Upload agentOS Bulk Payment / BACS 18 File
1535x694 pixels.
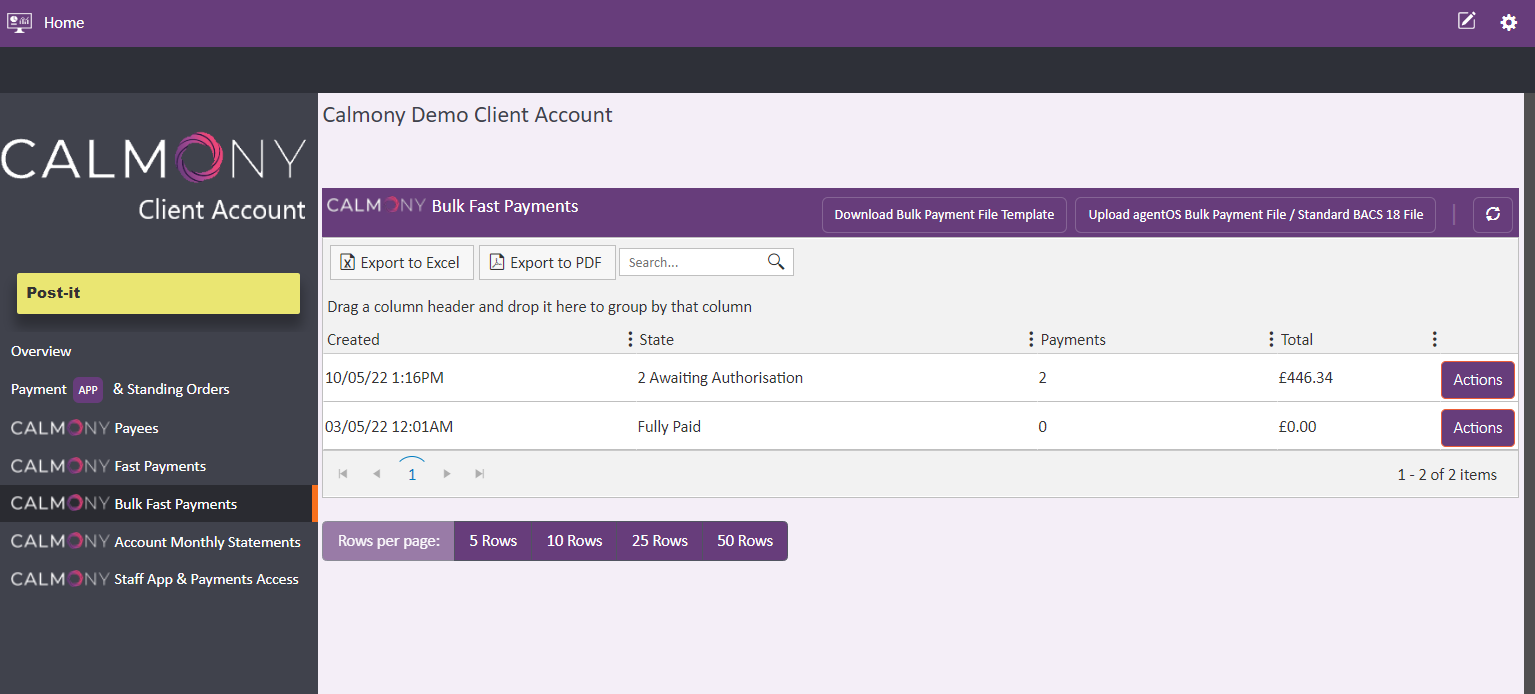[x=1256, y=214]
